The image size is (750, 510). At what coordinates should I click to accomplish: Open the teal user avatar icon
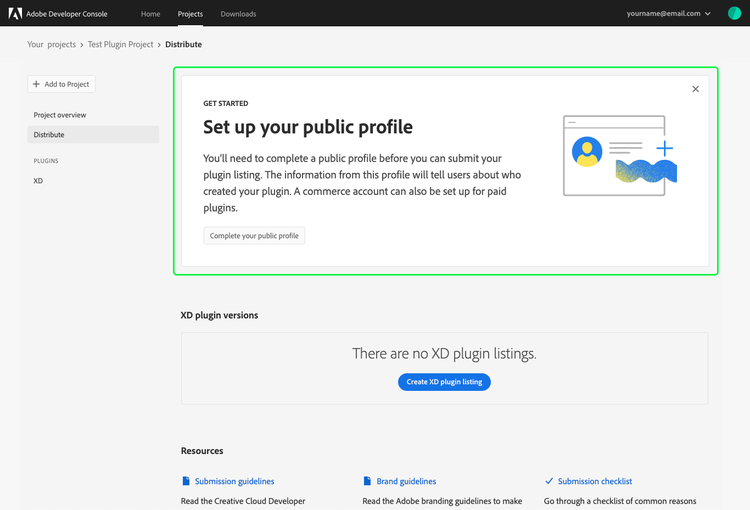pos(734,13)
